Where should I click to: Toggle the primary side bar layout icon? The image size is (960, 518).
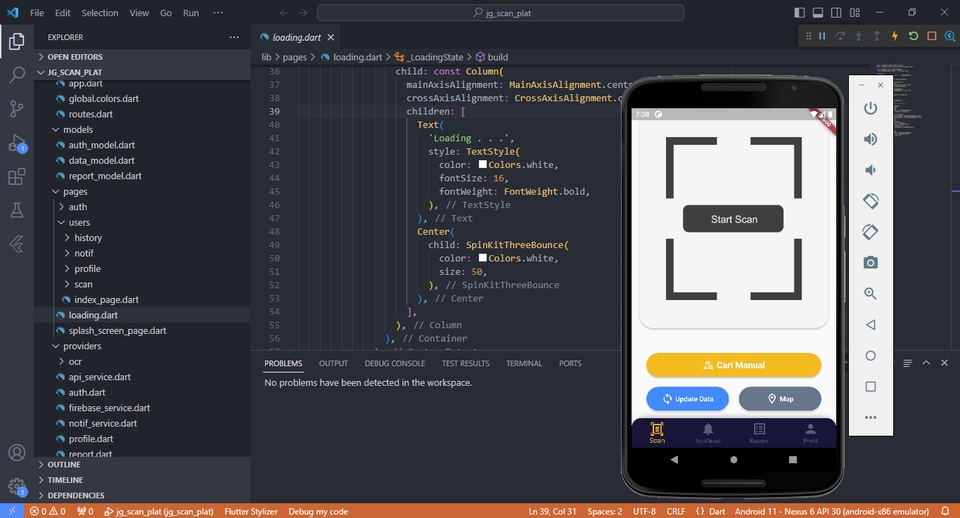(800, 12)
